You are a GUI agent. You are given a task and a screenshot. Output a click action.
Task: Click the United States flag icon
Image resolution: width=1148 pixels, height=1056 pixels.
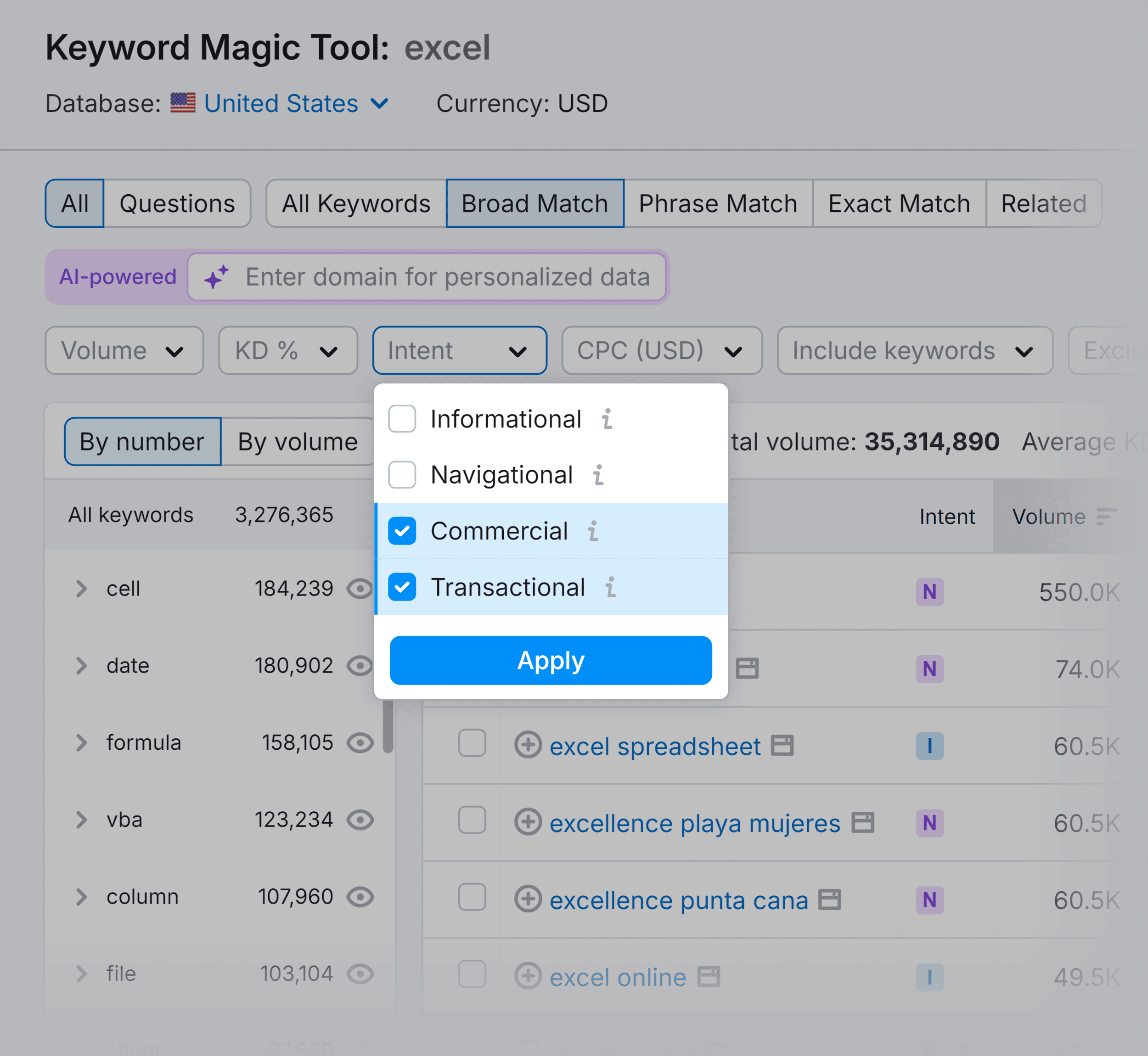pyautogui.click(x=183, y=103)
